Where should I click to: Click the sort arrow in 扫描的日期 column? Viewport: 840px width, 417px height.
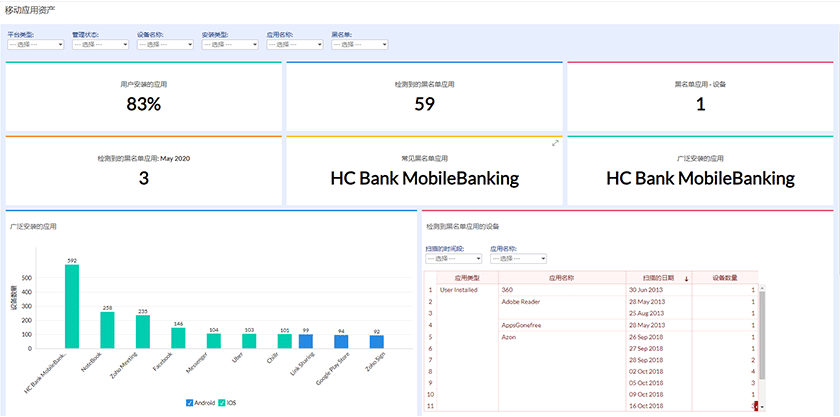686,278
